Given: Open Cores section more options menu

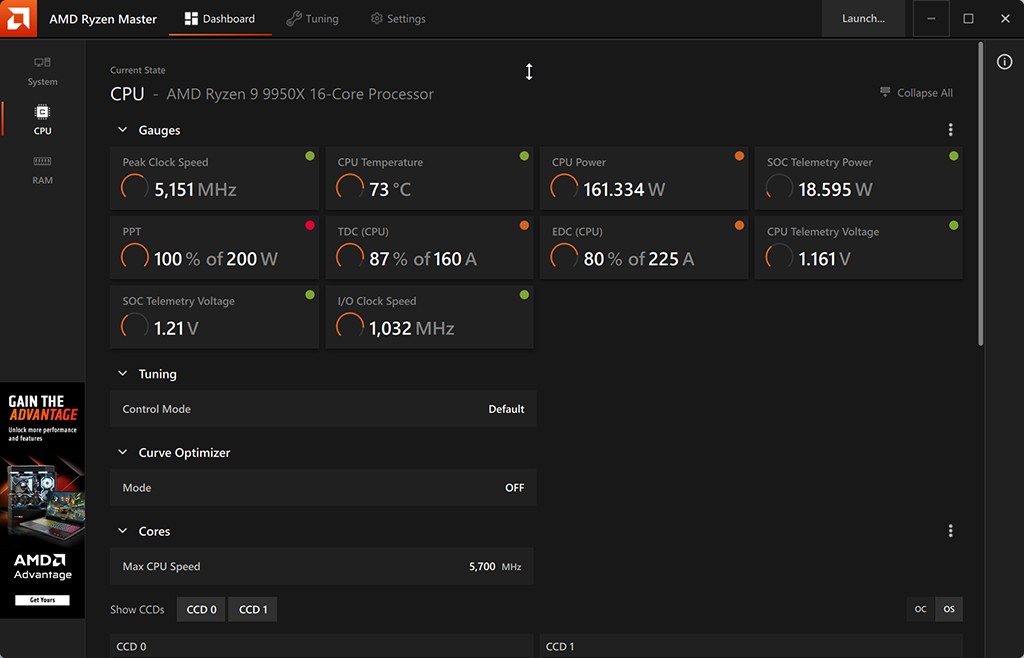Looking at the screenshot, I should pos(950,531).
